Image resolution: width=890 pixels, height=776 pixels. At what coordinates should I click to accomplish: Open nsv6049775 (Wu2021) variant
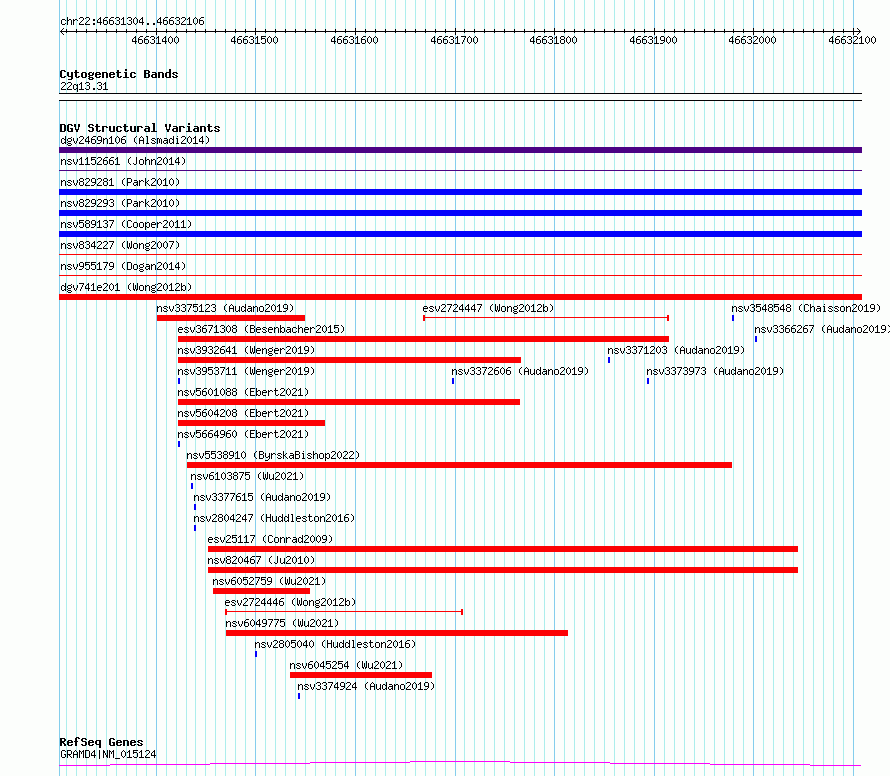(x=282, y=623)
